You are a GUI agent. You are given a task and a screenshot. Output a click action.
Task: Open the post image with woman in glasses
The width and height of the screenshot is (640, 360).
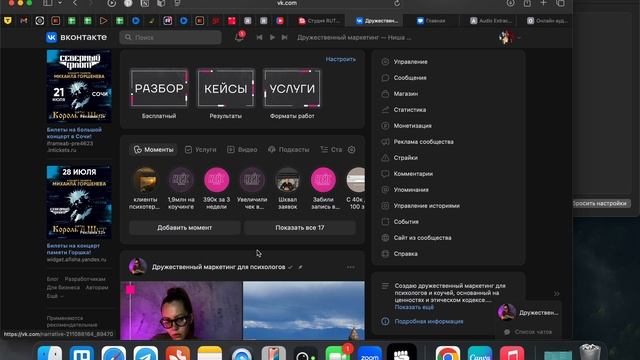(x=181, y=311)
